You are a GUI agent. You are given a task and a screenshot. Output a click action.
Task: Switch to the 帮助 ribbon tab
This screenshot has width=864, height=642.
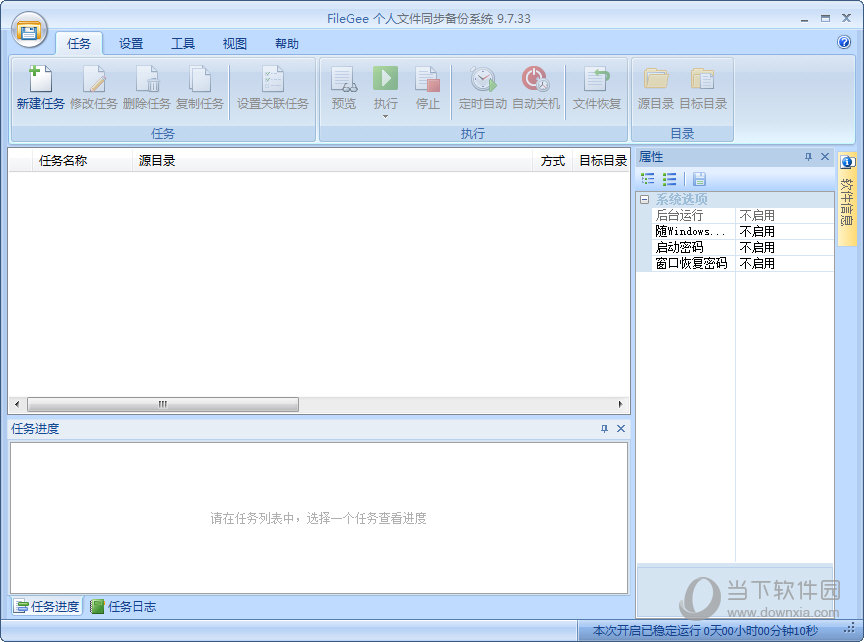click(287, 44)
